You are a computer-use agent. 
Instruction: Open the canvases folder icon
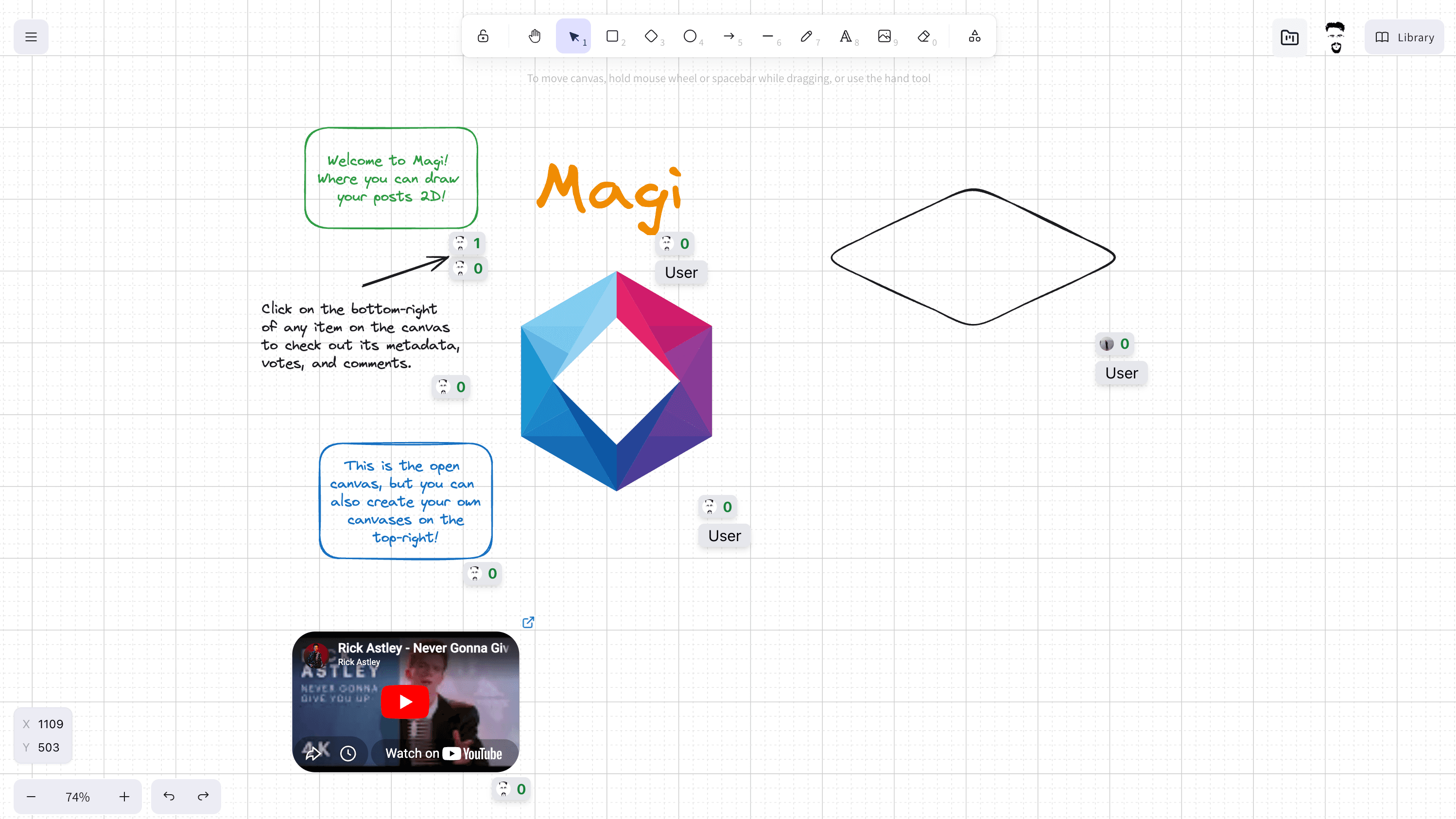pyautogui.click(x=1289, y=37)
